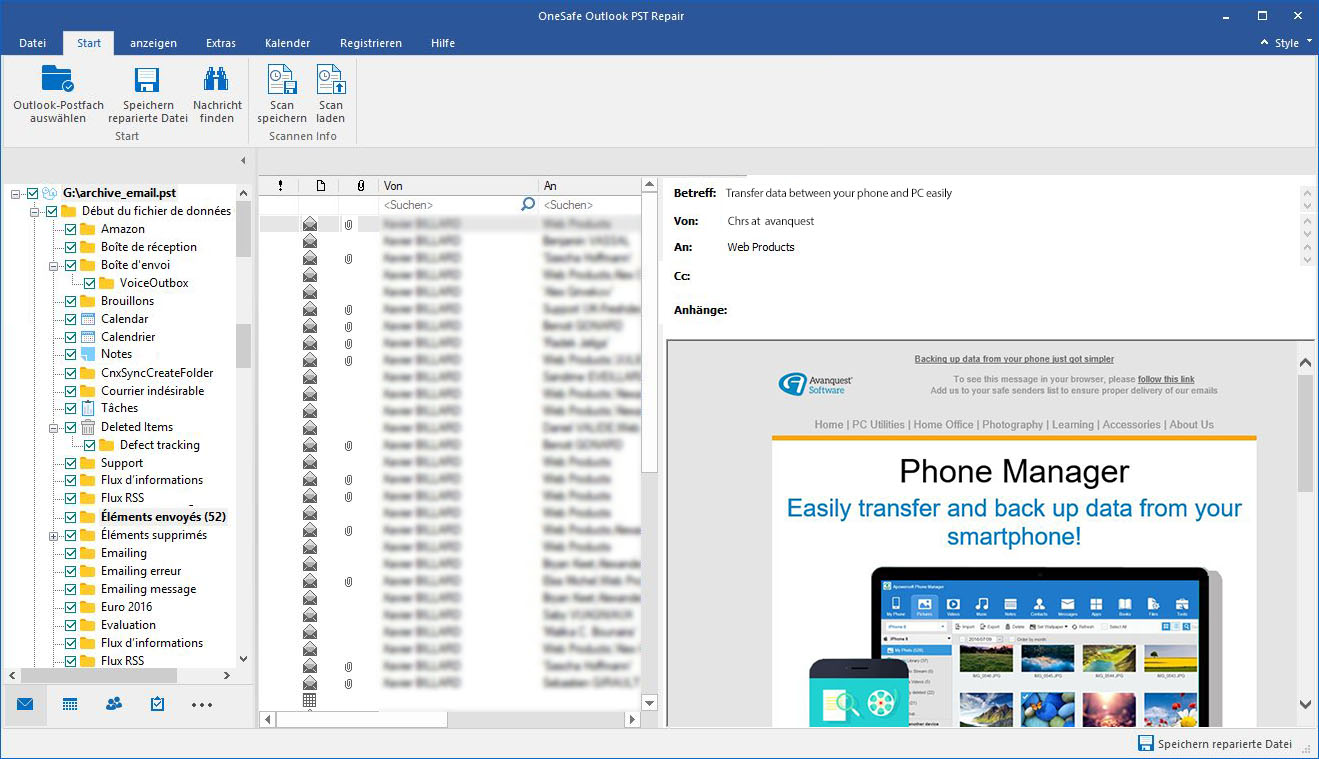Open calendar view icon in bottom bar
The width and height of the screenshot is (1319, 759).
click(70, 704)
